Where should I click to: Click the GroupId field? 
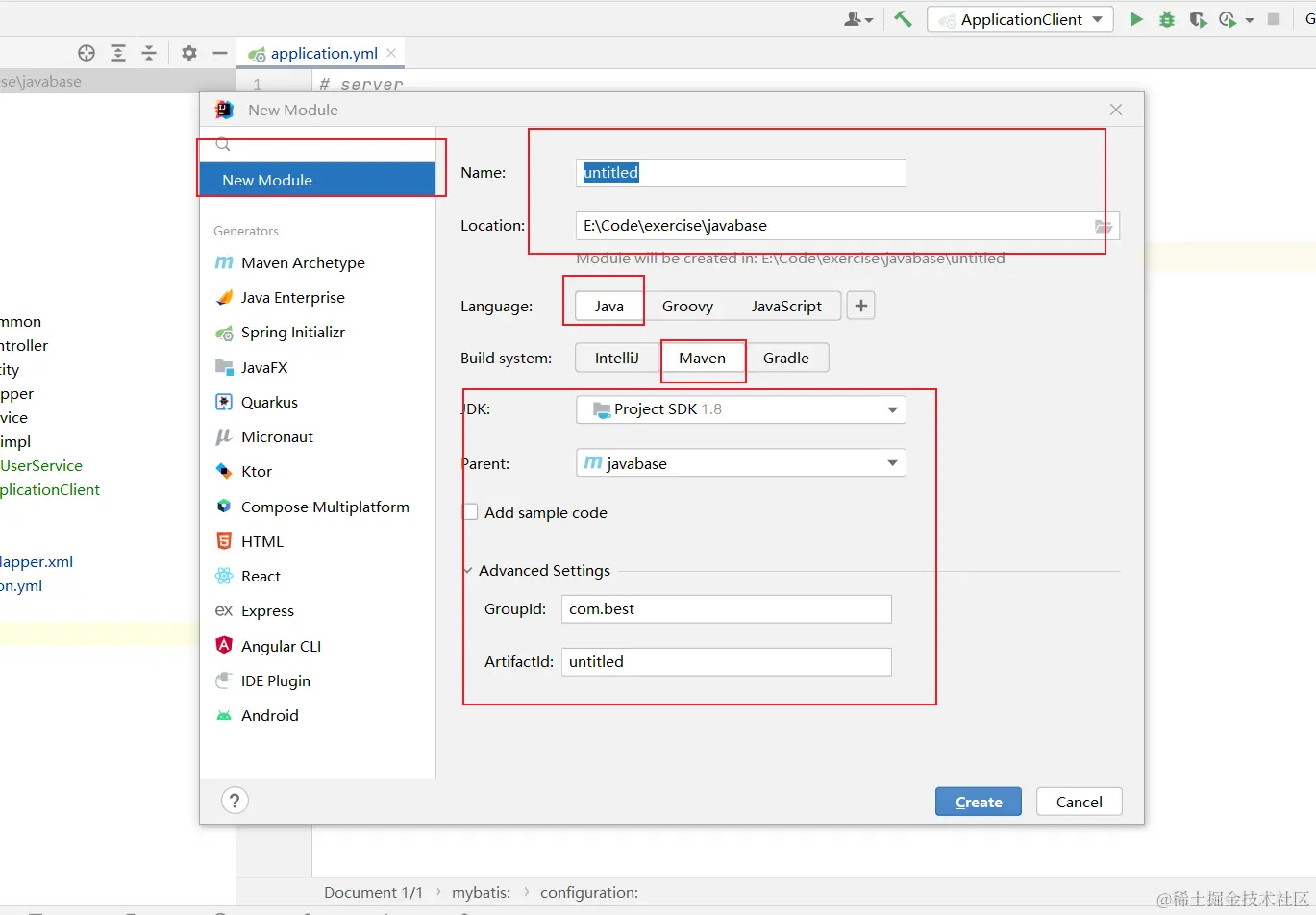coord(727,609)
